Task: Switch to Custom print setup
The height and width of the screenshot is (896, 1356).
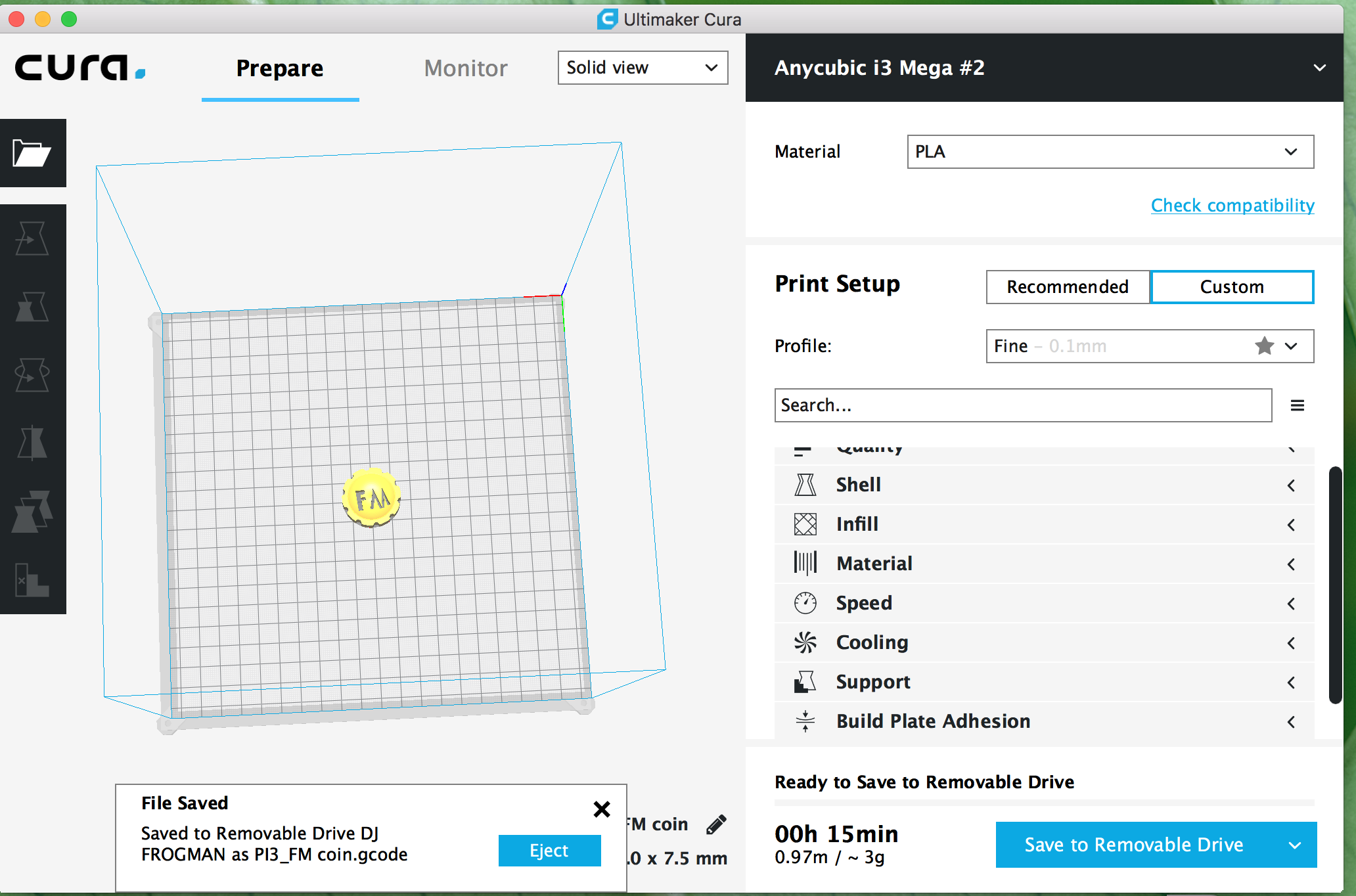Action: [1232, 287]
